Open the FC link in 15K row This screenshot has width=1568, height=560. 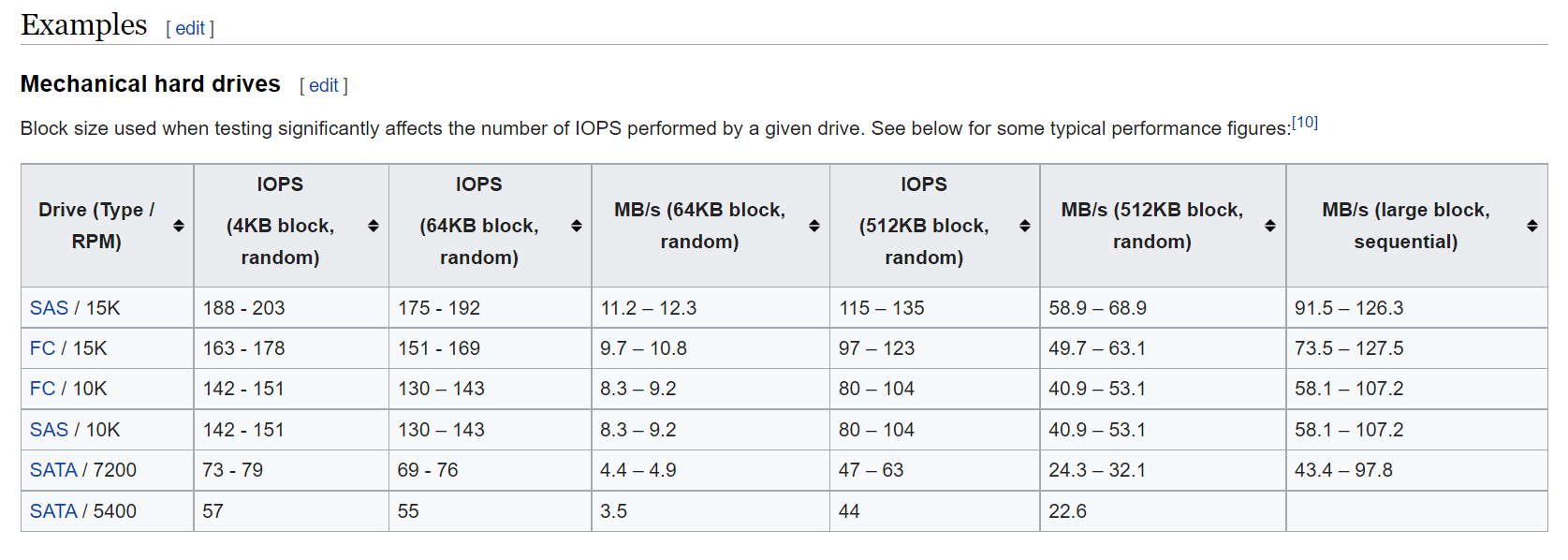pyautogui.click(x=42, y=348)
